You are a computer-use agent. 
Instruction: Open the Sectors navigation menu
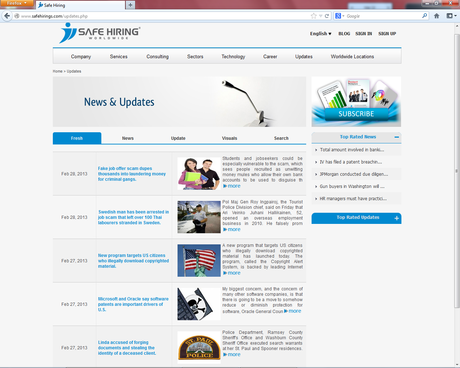point(195,57)
